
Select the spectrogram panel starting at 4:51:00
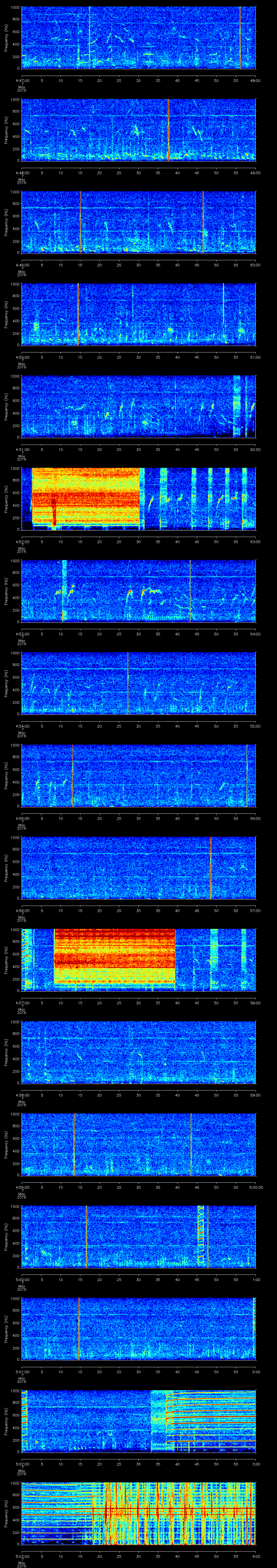pyautogui.click(x=139, y=407)
